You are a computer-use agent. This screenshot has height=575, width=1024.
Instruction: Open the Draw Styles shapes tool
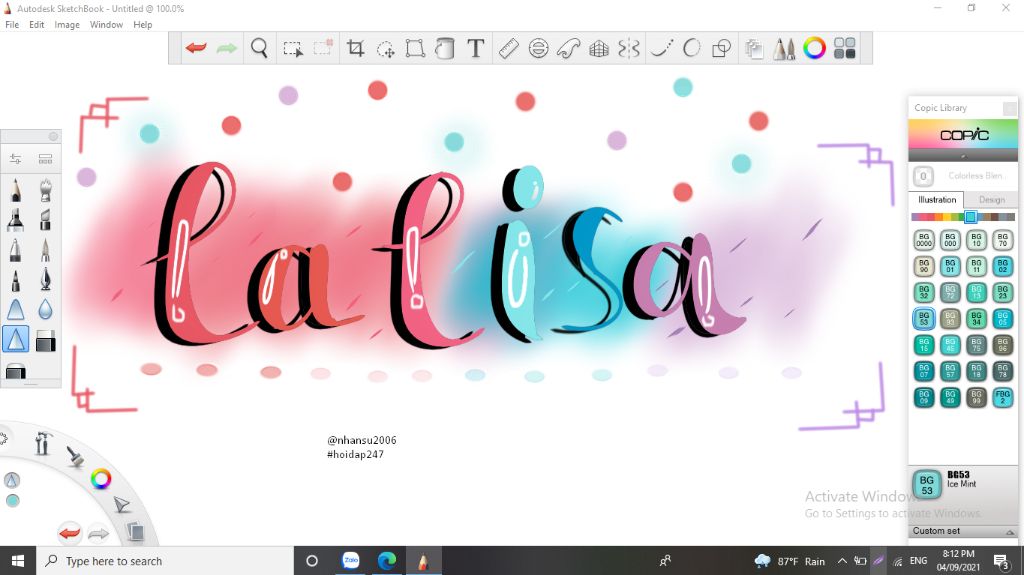(x=721, y=48)
